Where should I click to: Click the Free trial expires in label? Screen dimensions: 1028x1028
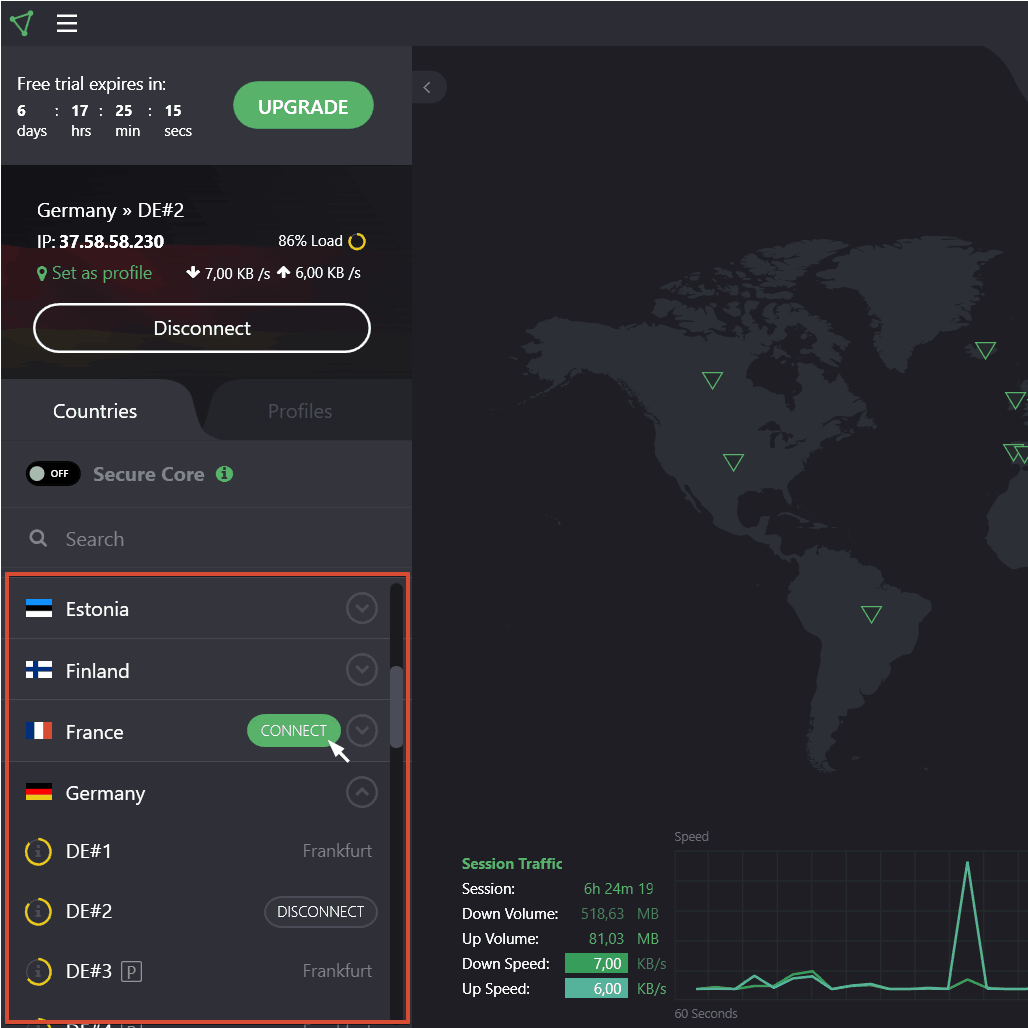pos(91,84)
